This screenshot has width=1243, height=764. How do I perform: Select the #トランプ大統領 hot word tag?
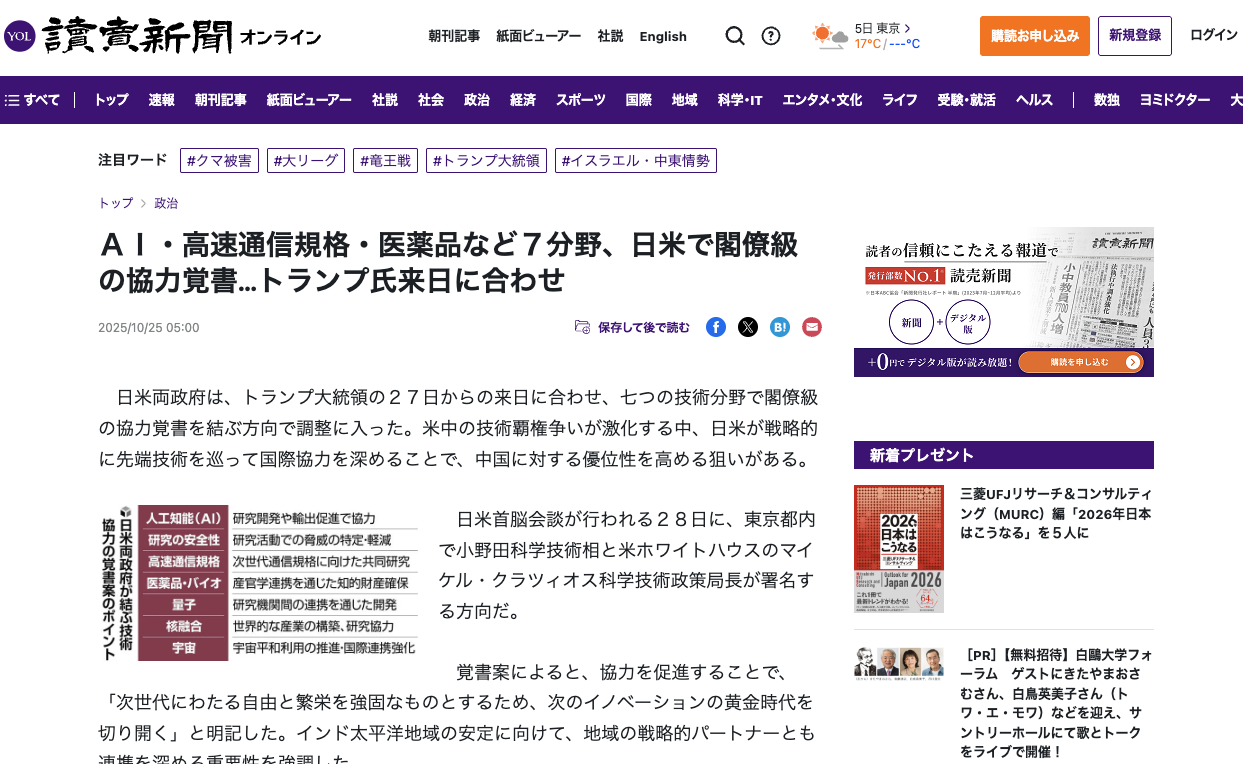(486, 161)
